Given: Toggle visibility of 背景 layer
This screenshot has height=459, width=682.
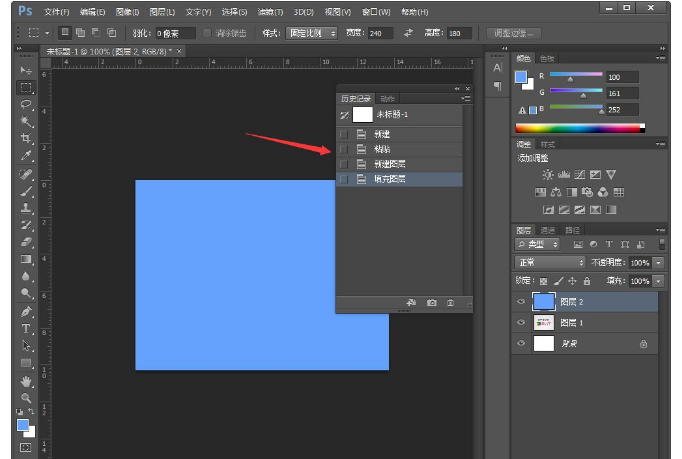Looking at the screenshot, I should point(520,343).
